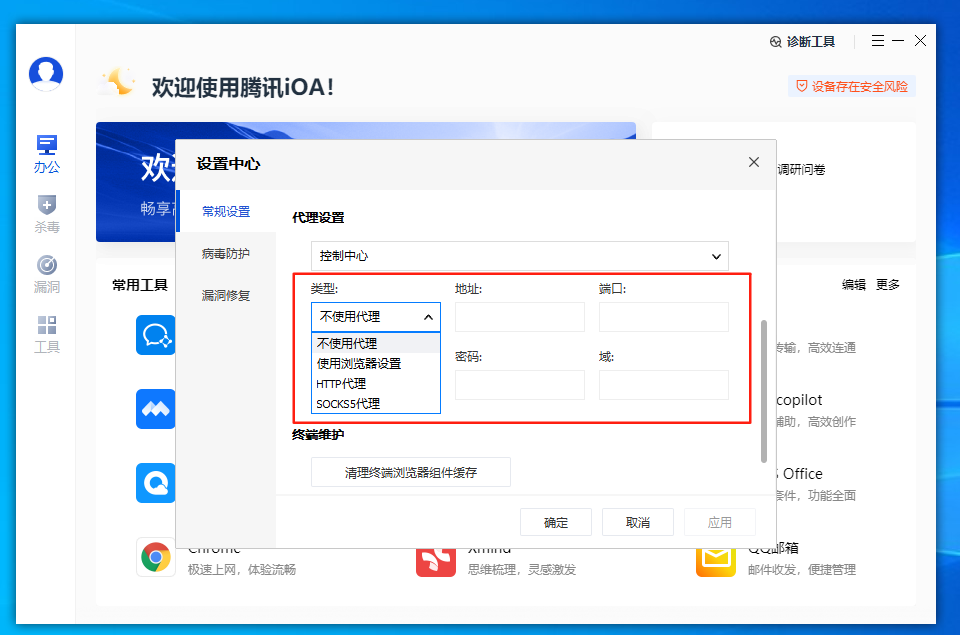Confirm settings with the 确定 button
Viewport: 960px width, 635px height.
555,521
